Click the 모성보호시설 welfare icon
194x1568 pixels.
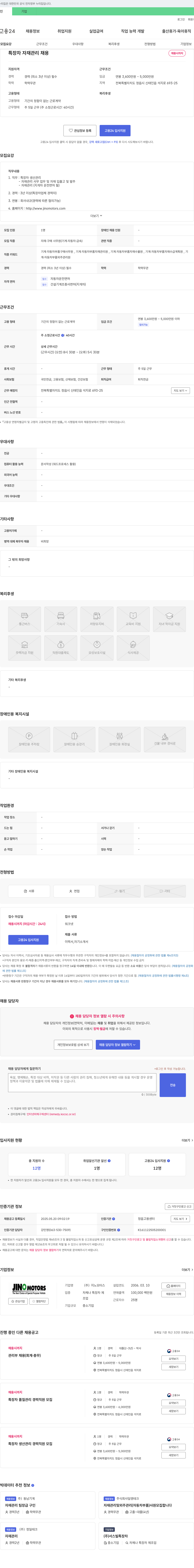97,648
